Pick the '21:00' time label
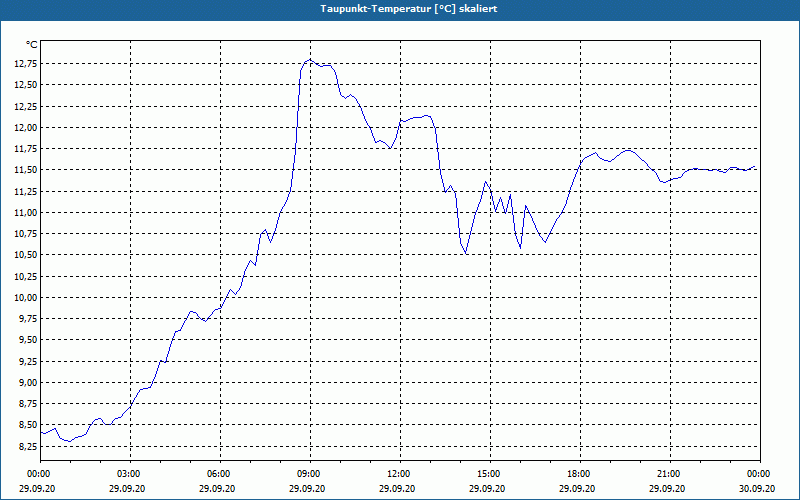Screen dimensions: 800x500 coord(670,474)
